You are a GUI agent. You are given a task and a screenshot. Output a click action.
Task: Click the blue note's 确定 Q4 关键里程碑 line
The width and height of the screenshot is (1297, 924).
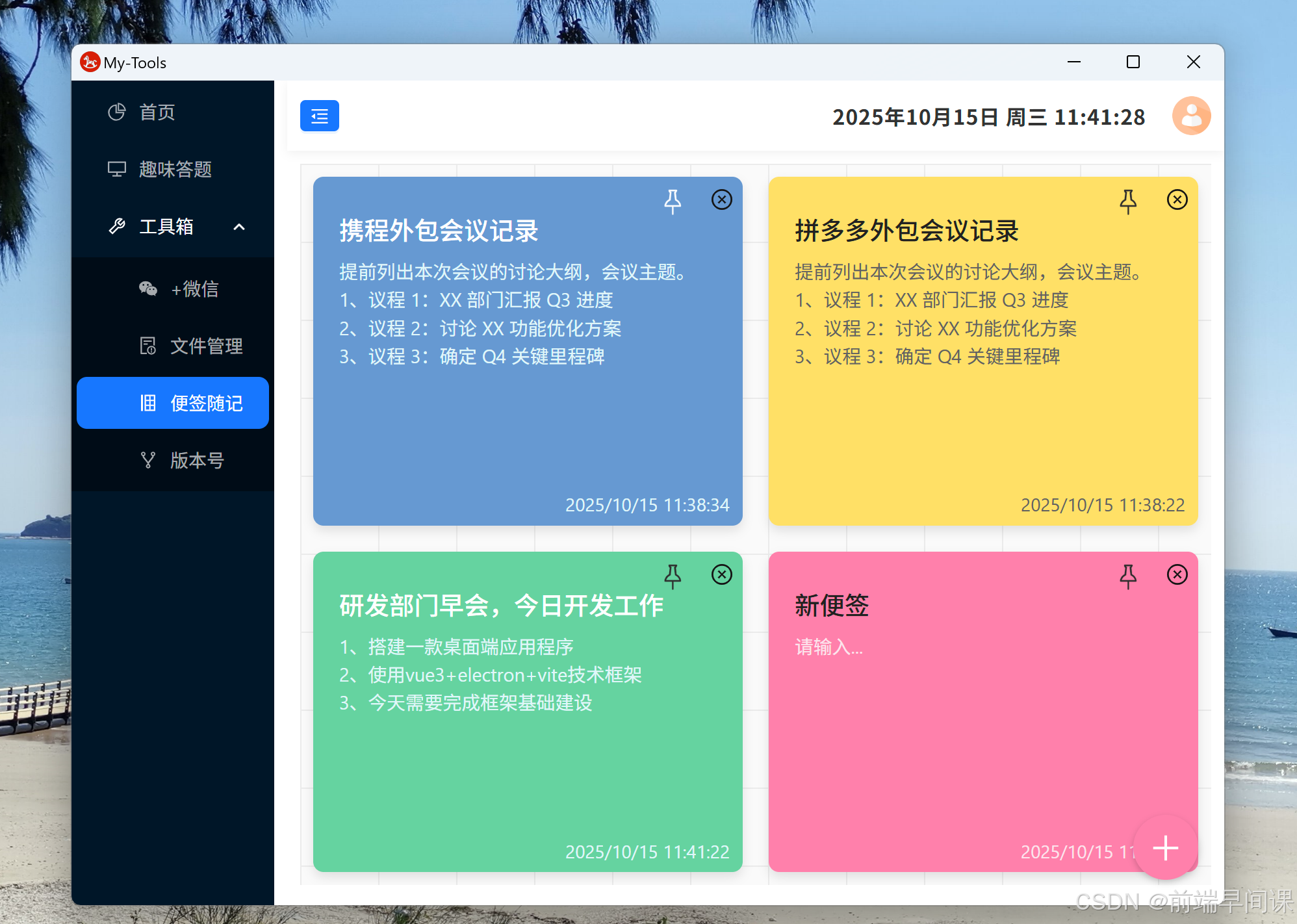pos(472,357)
